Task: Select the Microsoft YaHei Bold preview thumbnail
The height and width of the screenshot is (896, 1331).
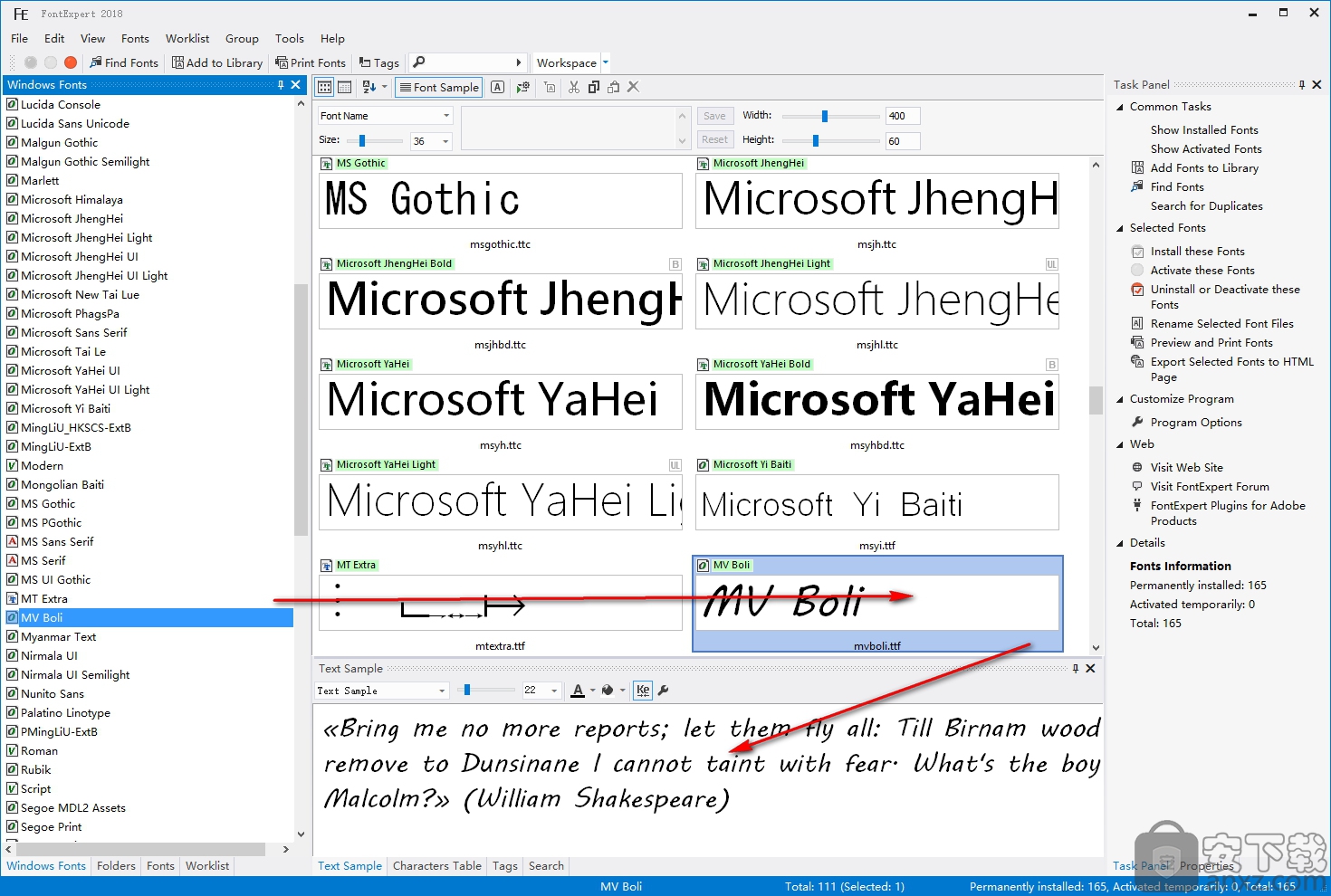Action: (x=877, y=402)
